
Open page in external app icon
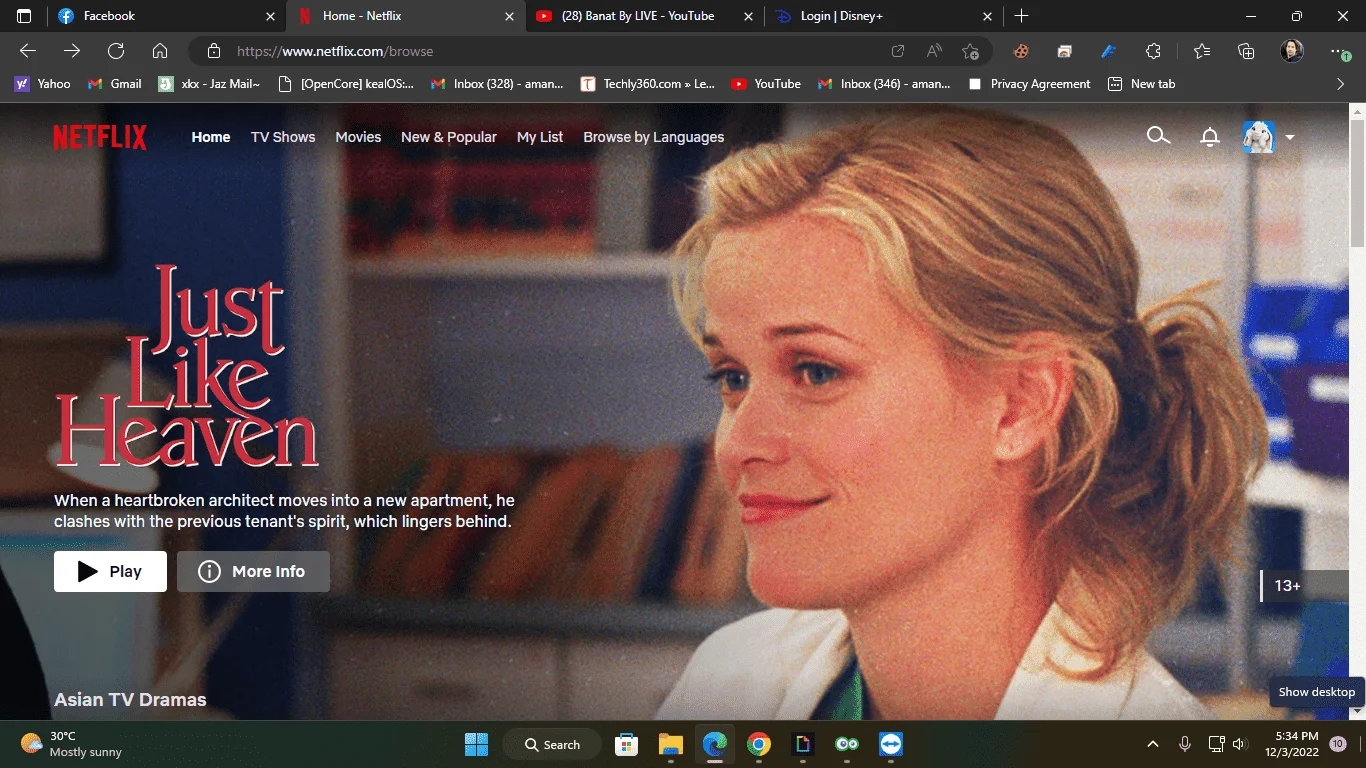[x=898, y=51]
